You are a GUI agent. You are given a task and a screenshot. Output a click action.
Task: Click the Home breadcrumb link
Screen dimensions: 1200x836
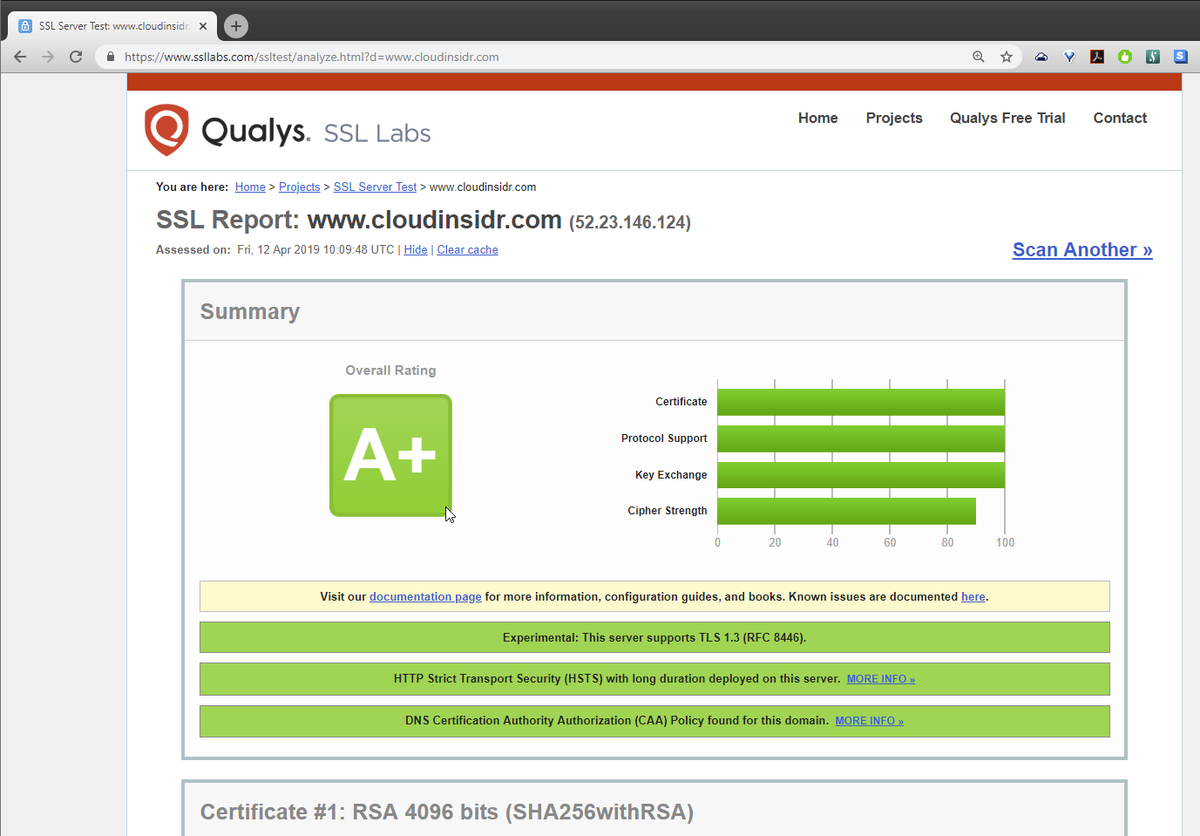(x=250, y=187)
